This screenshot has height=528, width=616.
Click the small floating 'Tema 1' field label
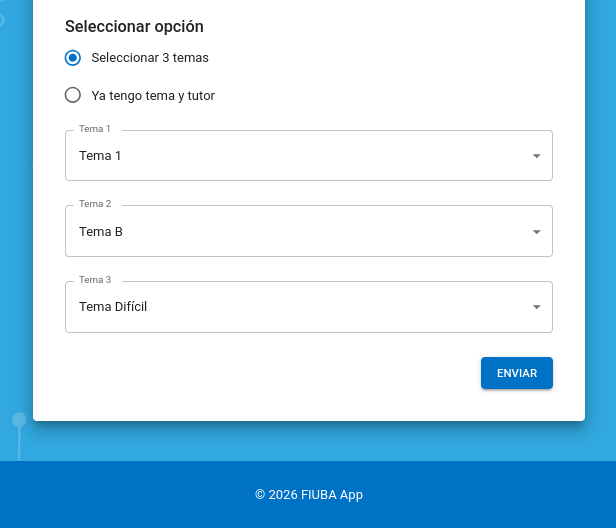(95, 129)
